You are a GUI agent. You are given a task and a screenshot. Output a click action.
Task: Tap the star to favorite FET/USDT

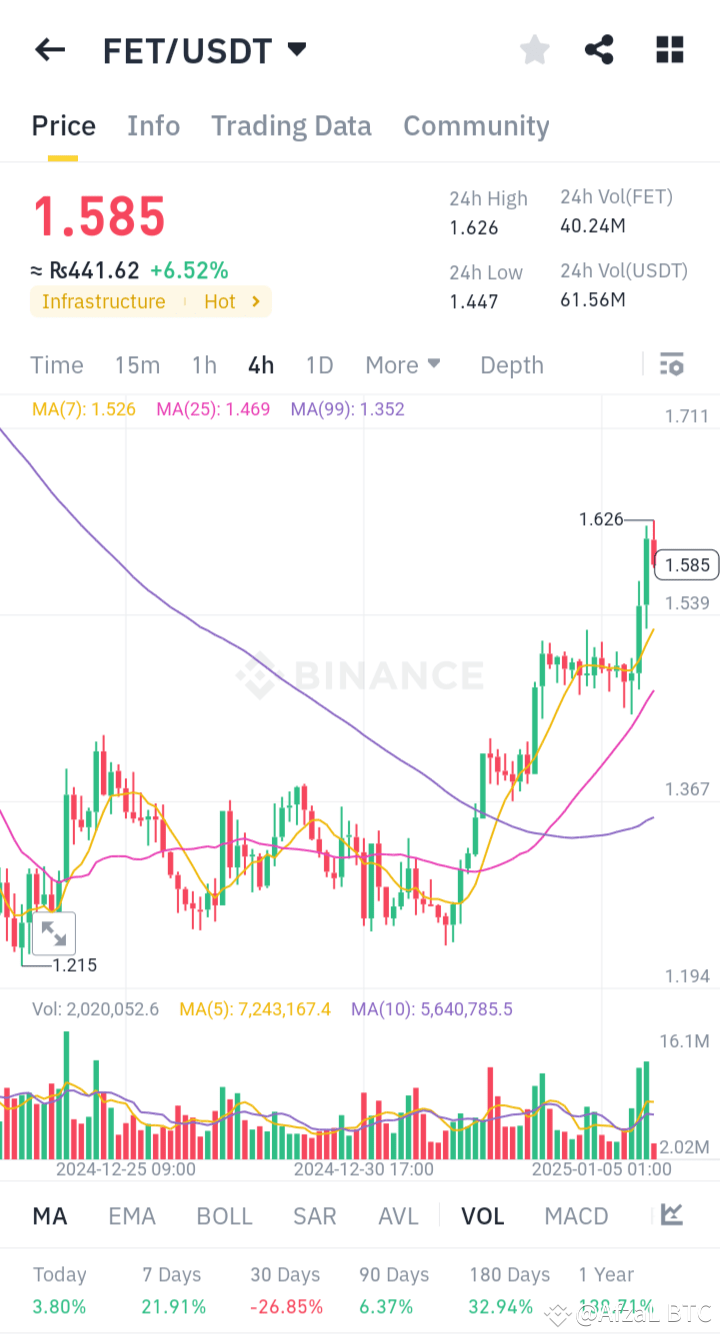click(x=534, y=49)
